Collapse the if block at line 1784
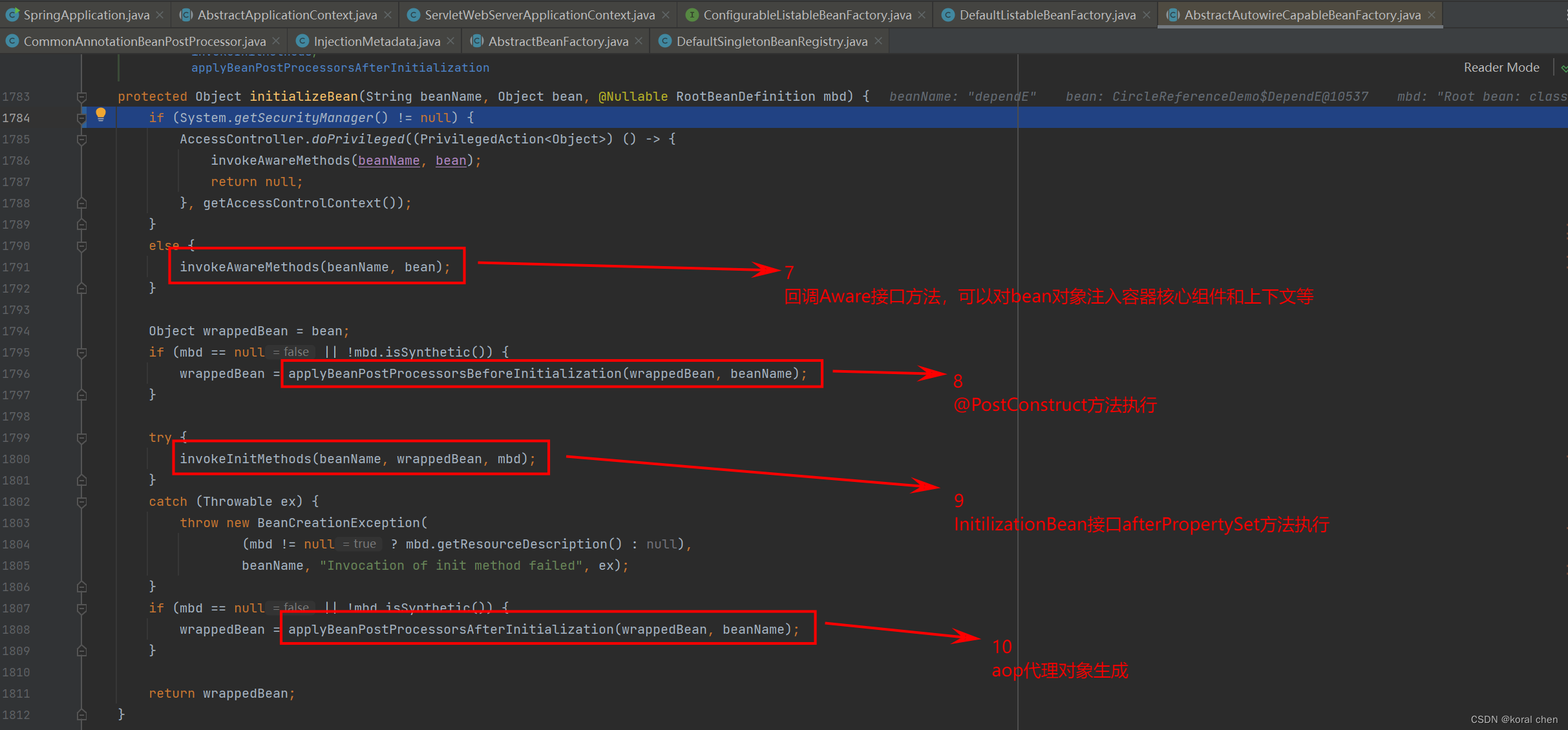1568x730 pixels. [81, 118]
